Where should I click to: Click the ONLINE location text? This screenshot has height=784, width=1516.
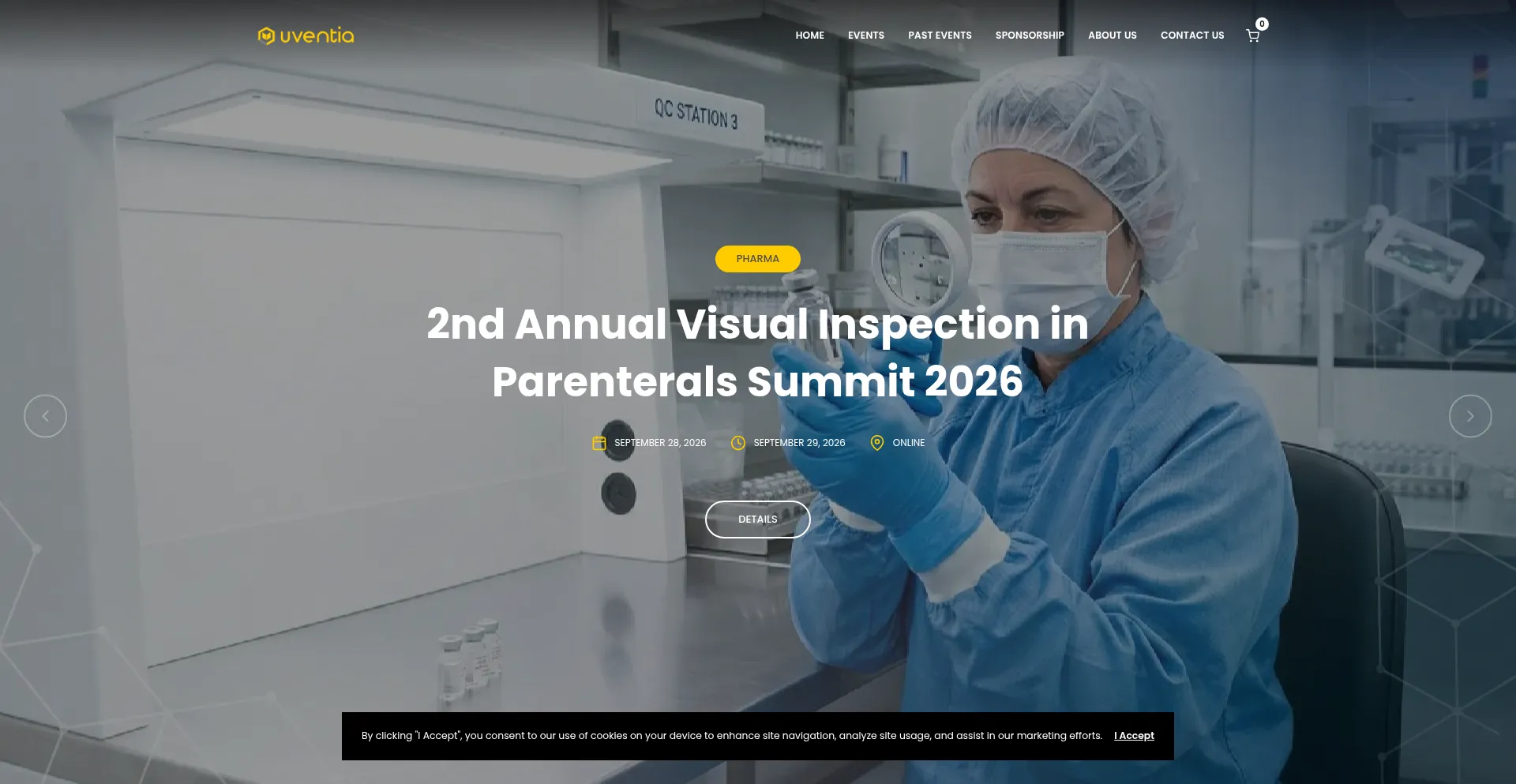pos(909,443)
